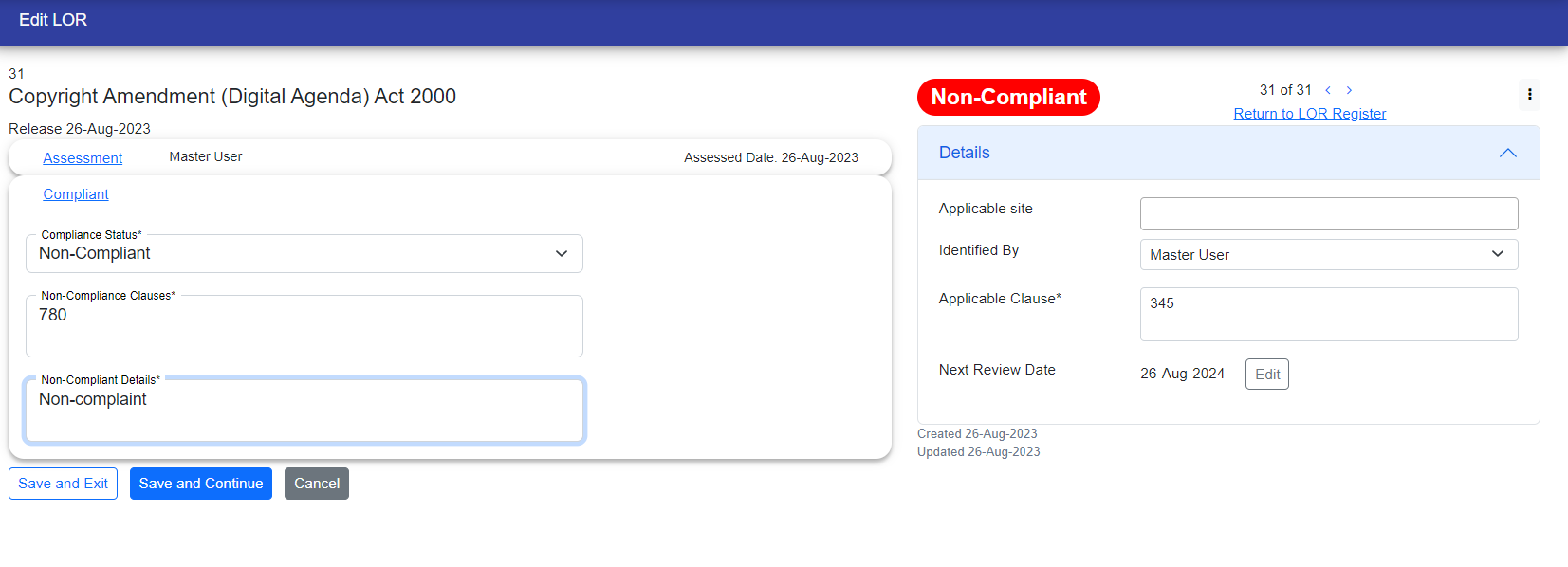Open the Identified By dropdown

pyautogui.click(x=1328, y=254)
